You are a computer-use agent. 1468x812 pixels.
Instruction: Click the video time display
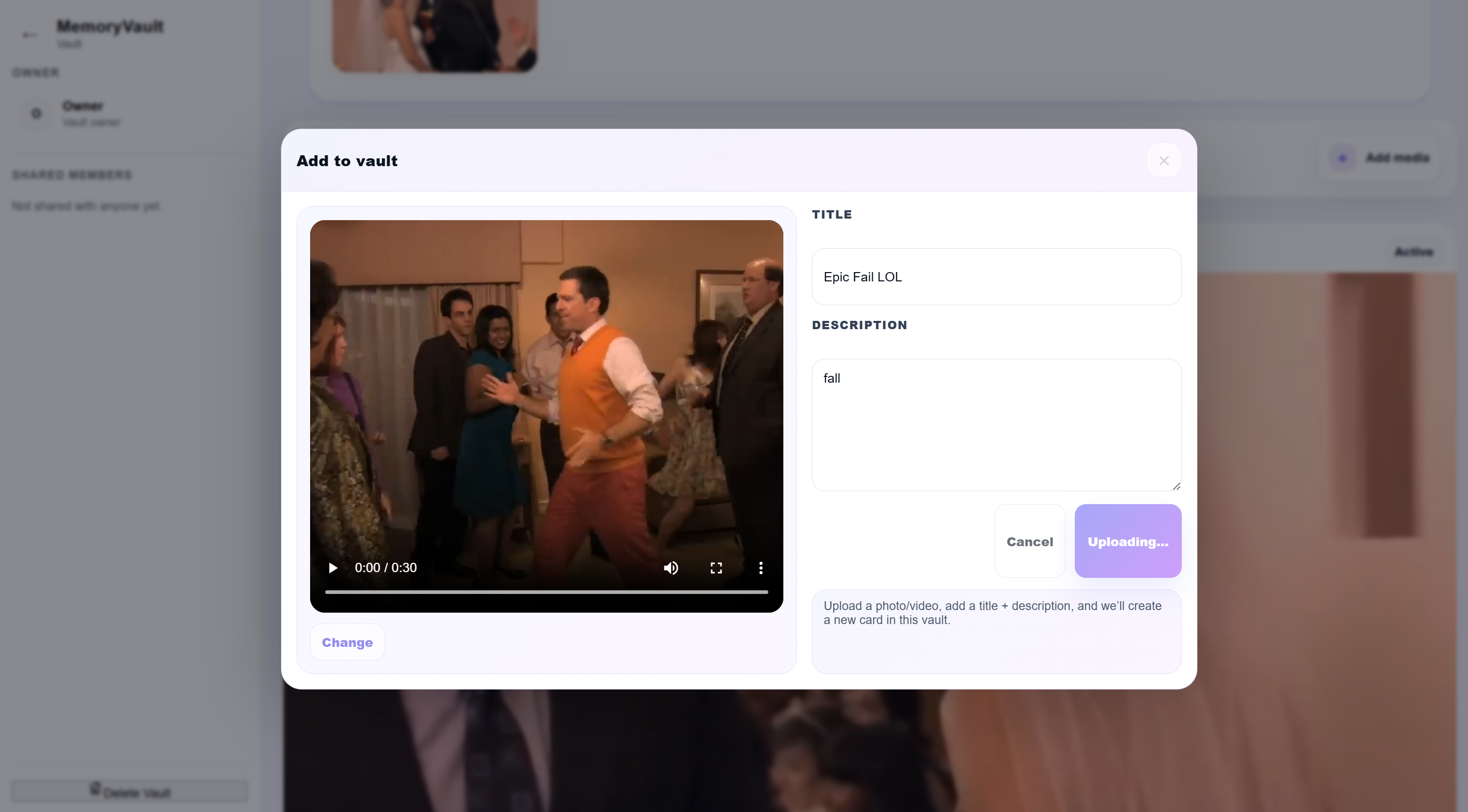tap(385, 567)
